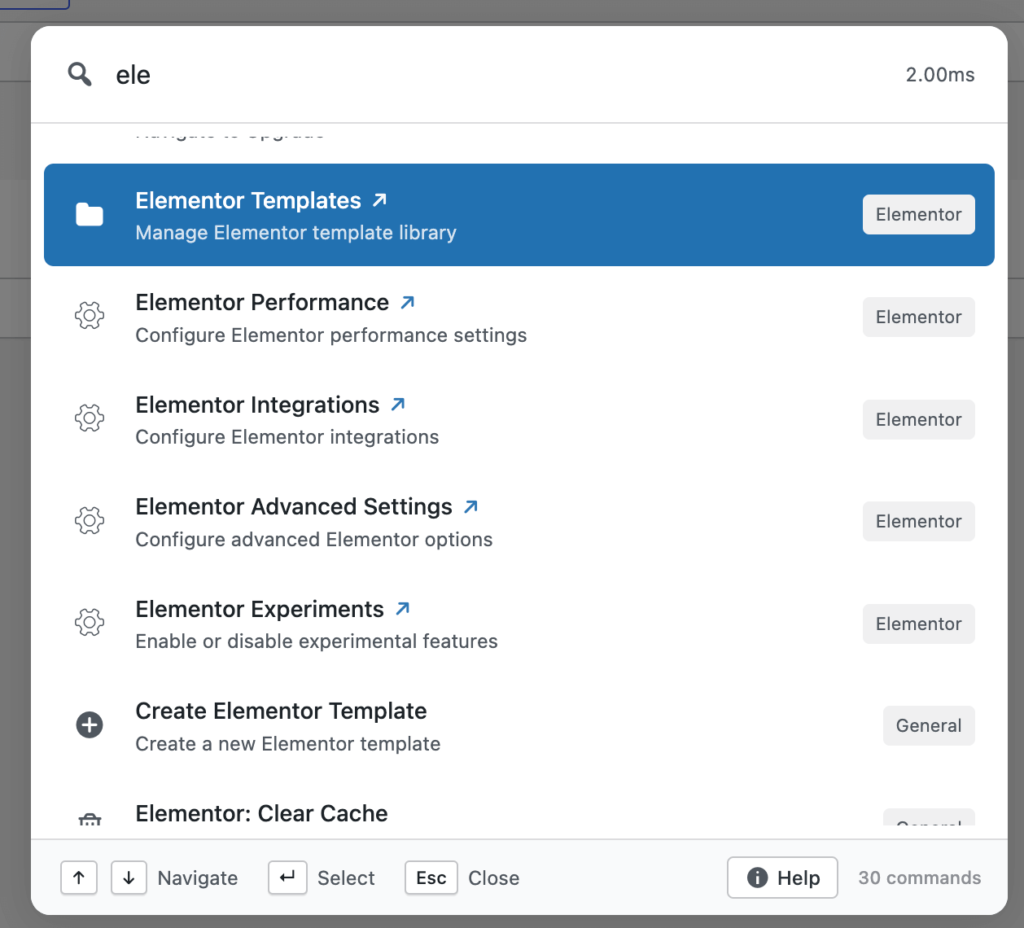
Task: Click the folder icon beside Elementor Templates
Action: (89, 213)
